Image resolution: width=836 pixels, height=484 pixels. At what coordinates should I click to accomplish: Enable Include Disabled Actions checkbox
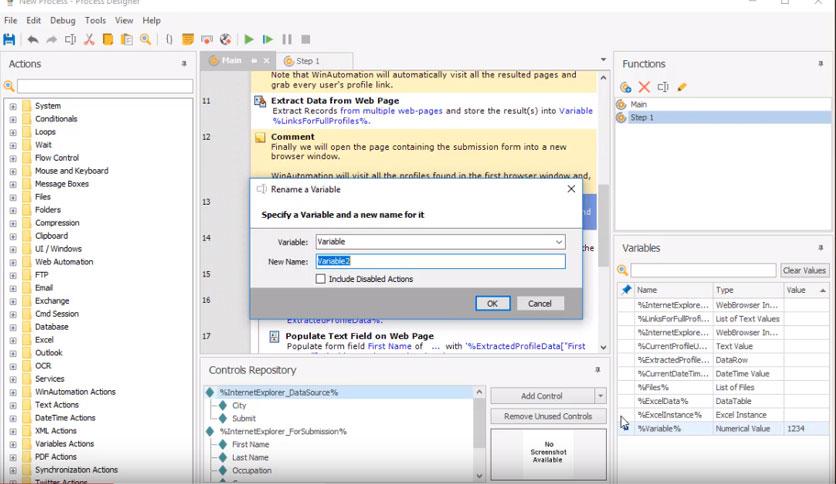point(320,279)
